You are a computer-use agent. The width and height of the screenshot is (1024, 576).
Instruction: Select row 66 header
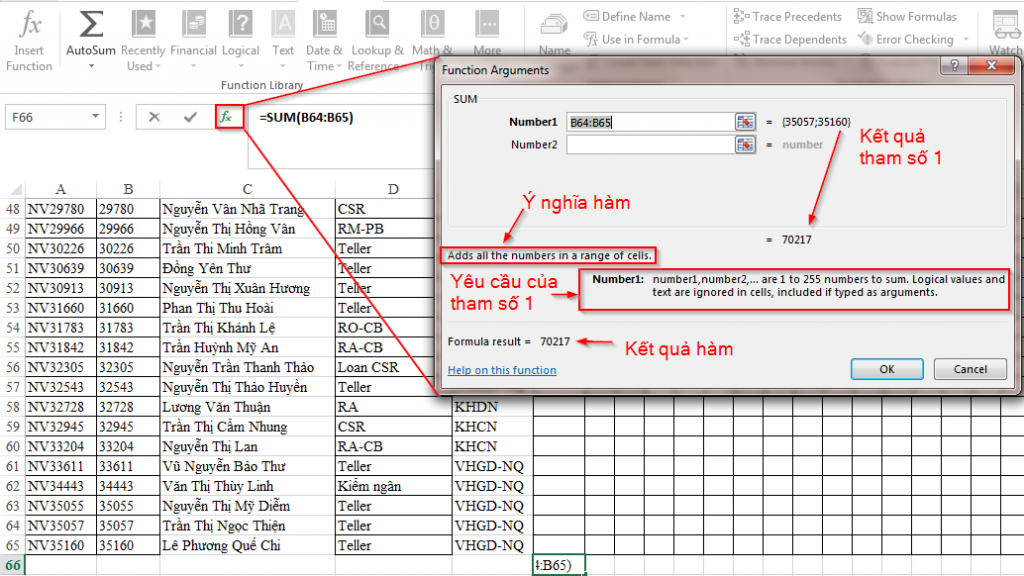12,565
